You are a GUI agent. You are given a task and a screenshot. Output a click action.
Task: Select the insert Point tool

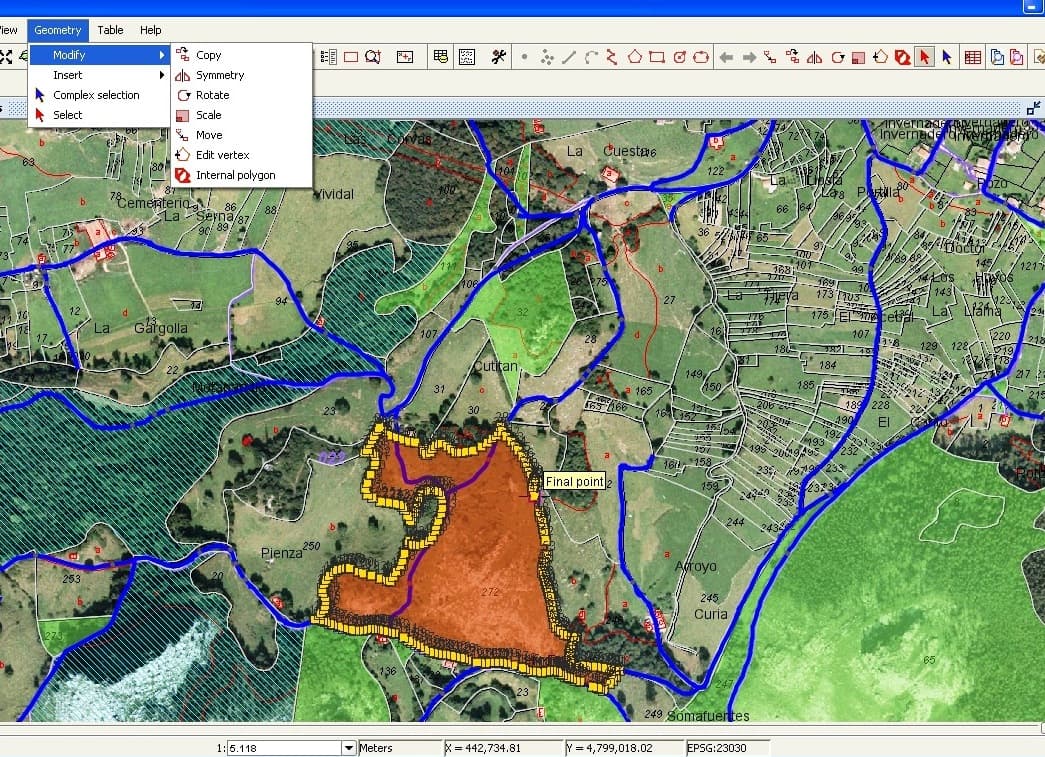(524, 57)
